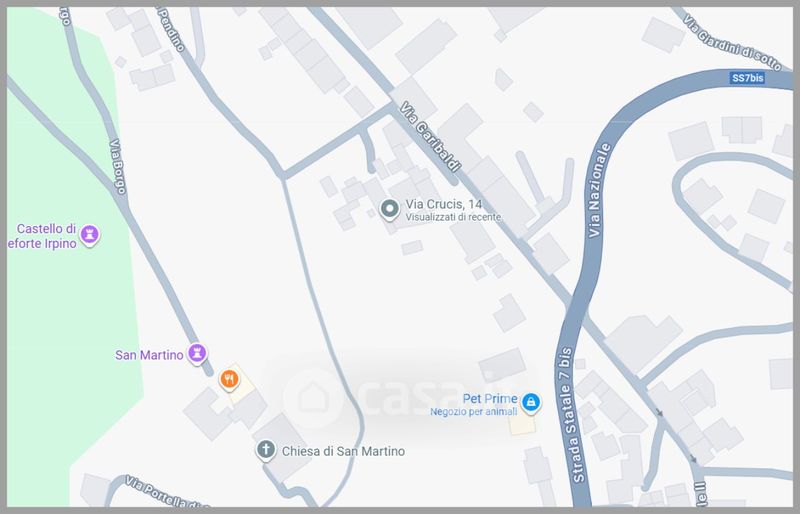Select the Via Portella street label
Image resolution: width=800 pixels, height=514 pixels.
(x=167, y=492)
